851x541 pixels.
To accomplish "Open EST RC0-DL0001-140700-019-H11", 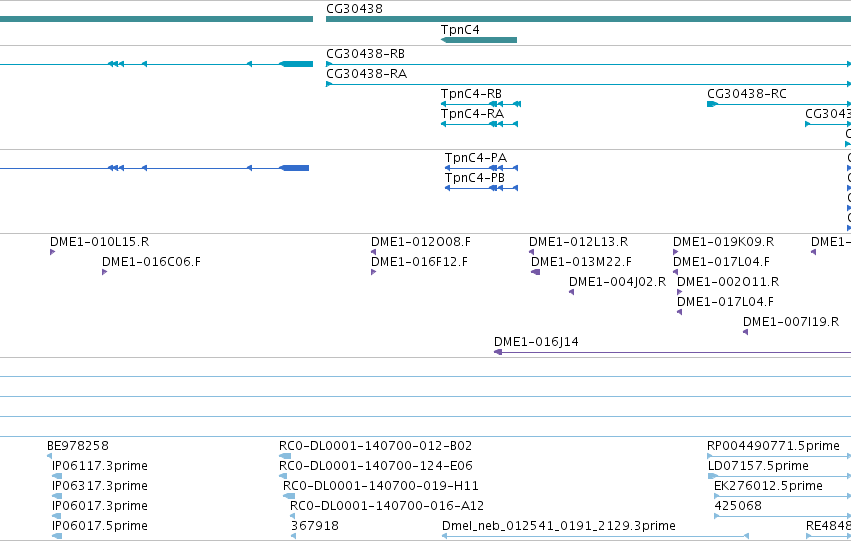I will pos(380,486).
